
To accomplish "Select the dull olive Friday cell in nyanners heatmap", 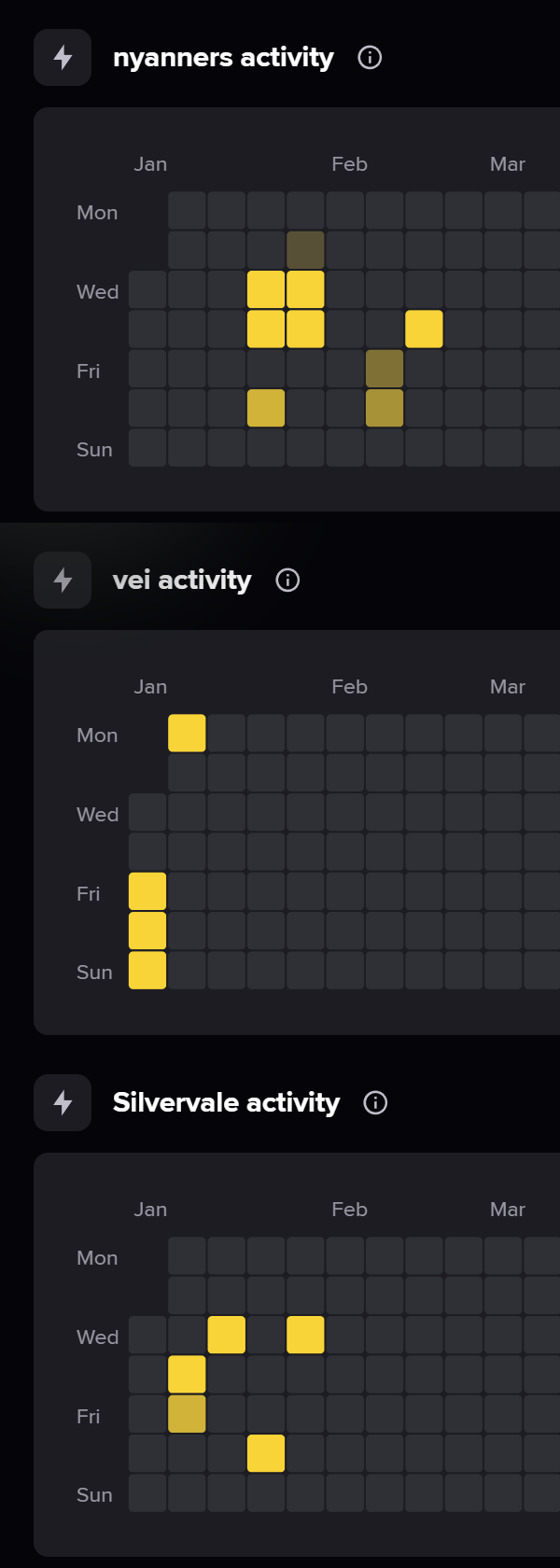I will tap(385, 369).
